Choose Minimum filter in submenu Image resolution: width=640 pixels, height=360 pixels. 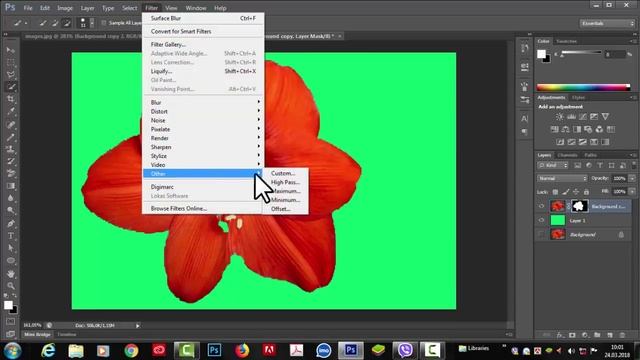[285, 200]
